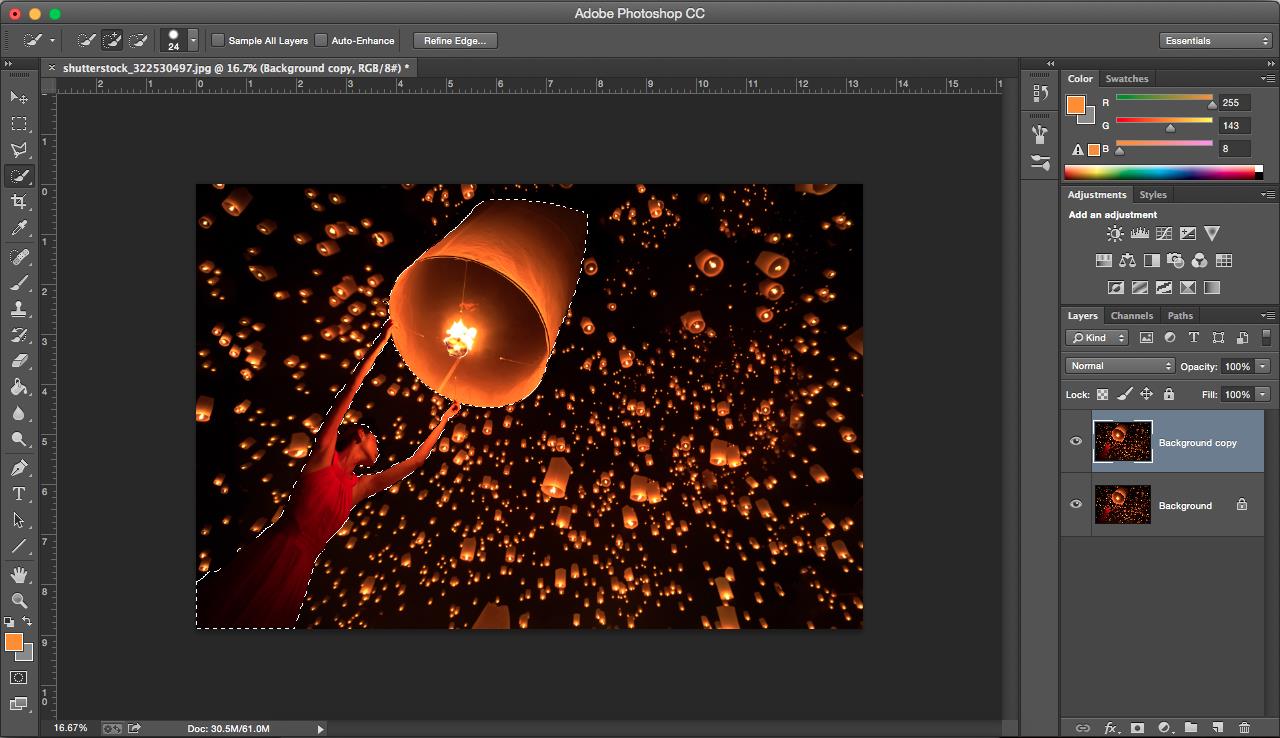Switch to the Swatches tab

pos(1127,79)
